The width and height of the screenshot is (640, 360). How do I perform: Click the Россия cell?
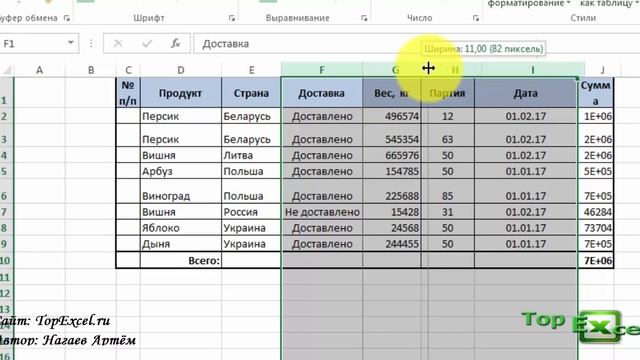[x=251, y=212]
